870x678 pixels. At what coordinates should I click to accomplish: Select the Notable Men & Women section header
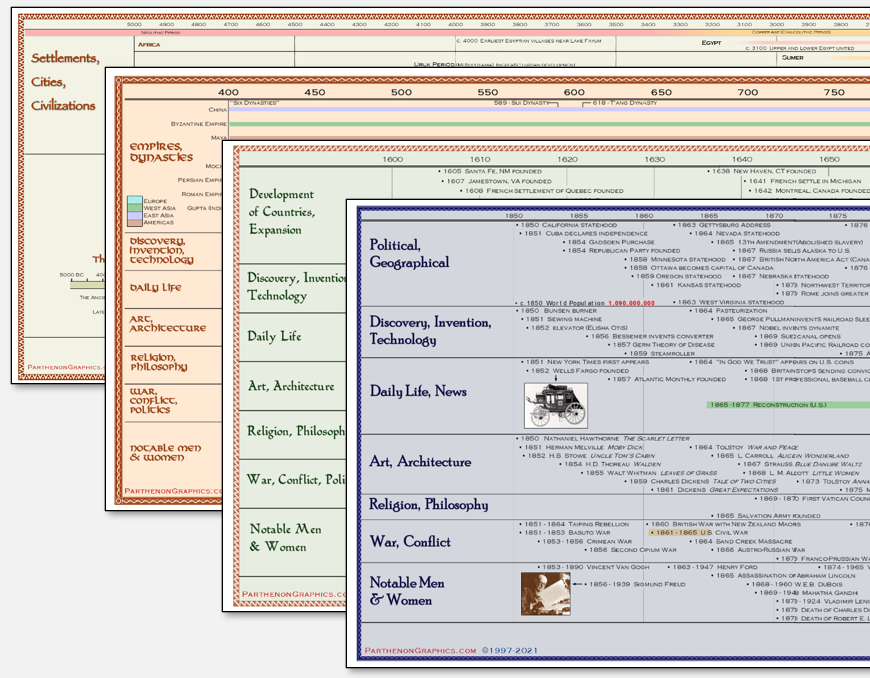[x=408, y=588]
